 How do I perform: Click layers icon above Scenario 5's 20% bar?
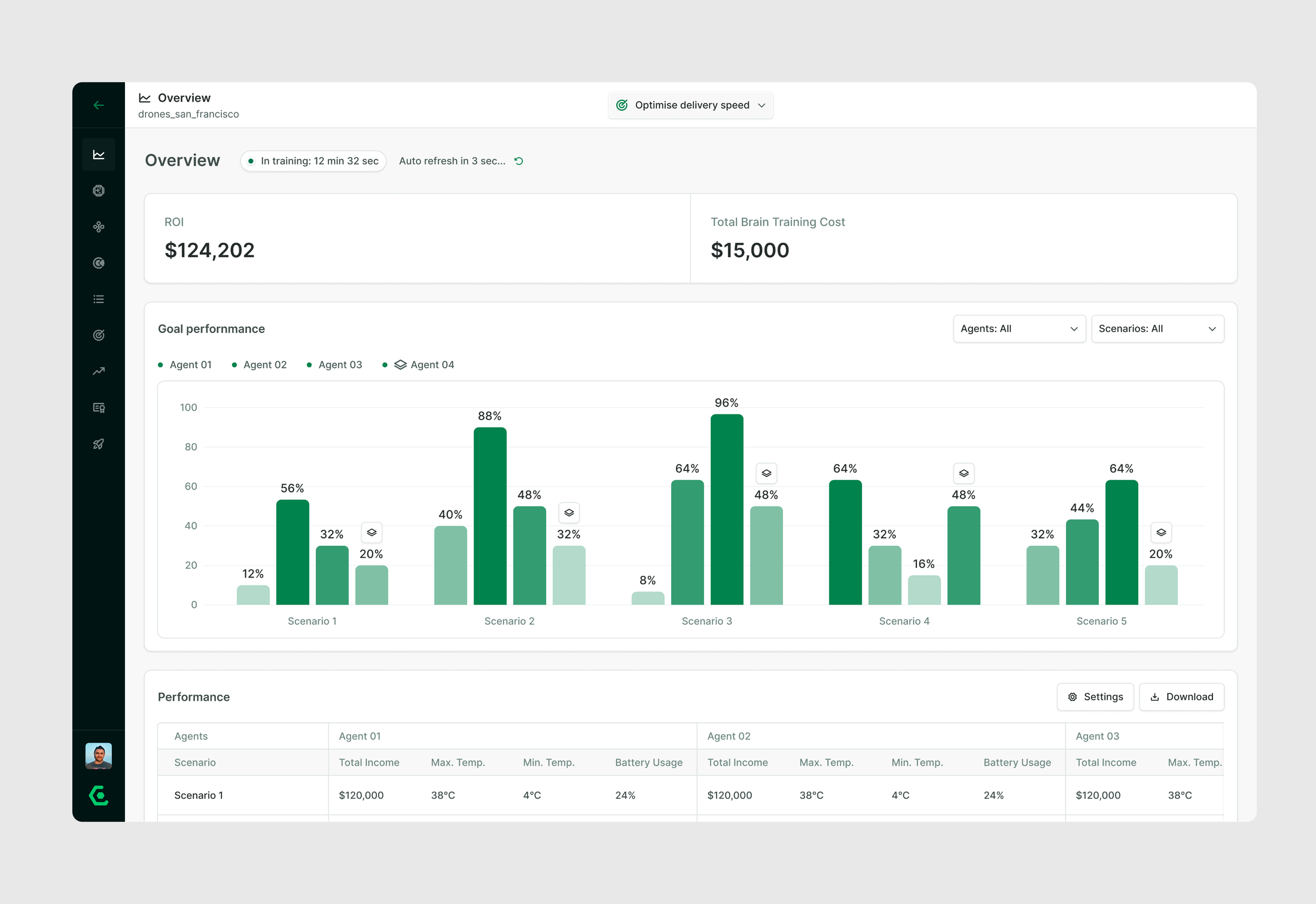point(1161,532)
